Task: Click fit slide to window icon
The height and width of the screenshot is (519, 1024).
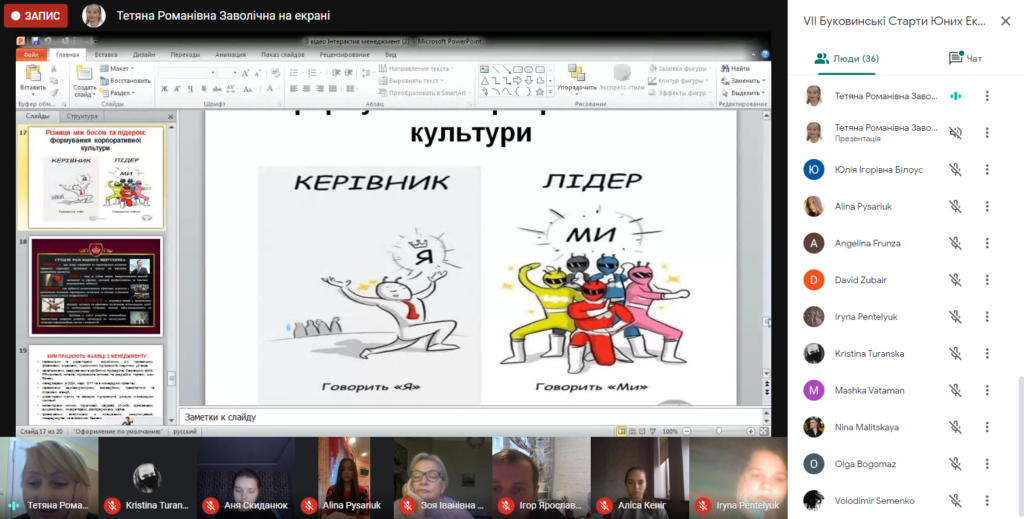Action: [763, 432]
